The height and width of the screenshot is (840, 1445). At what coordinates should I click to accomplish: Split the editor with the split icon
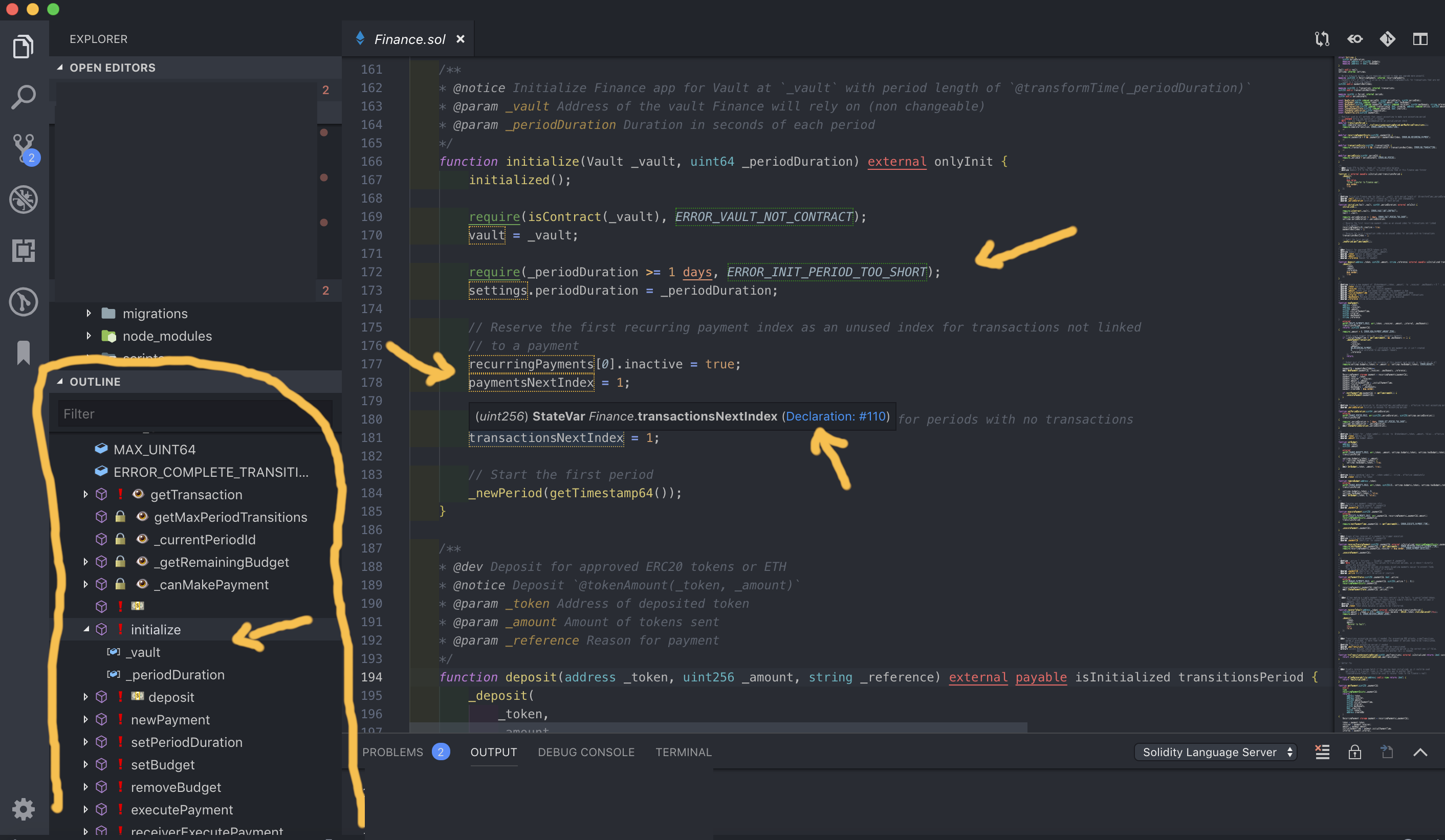point(1420,39)
